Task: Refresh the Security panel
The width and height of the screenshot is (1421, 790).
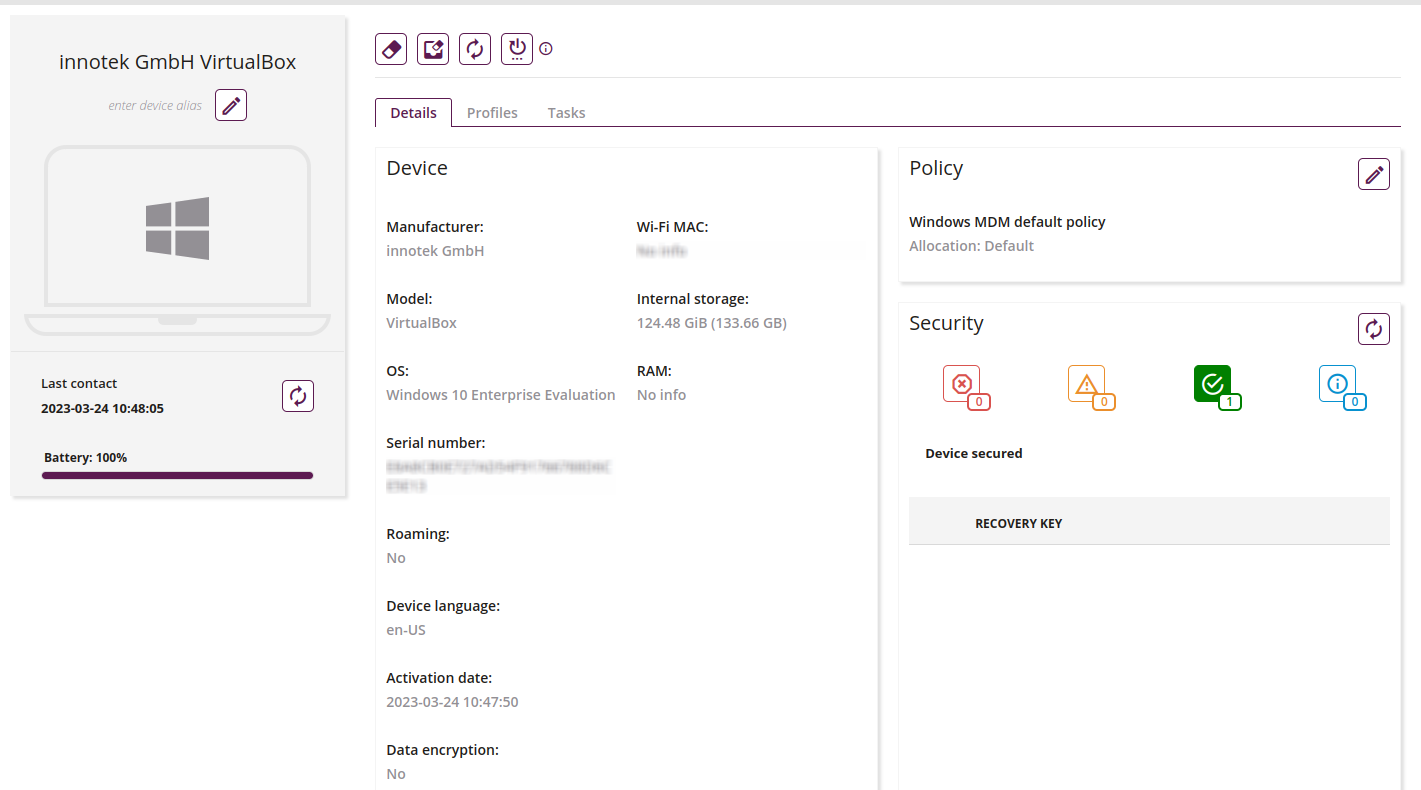Action: [x=1374, y=329]
